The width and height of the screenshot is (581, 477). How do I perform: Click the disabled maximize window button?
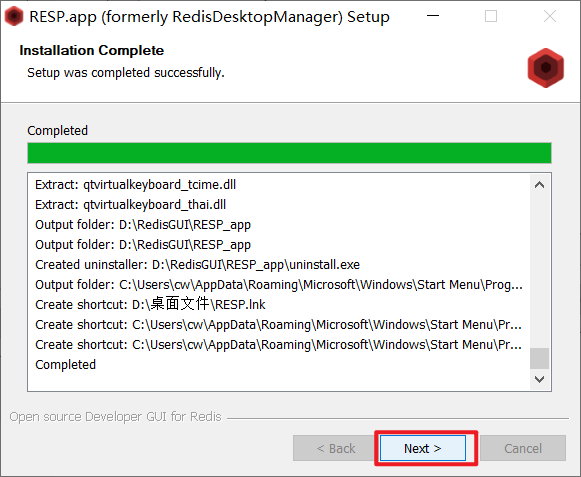[x=491, y=16]
